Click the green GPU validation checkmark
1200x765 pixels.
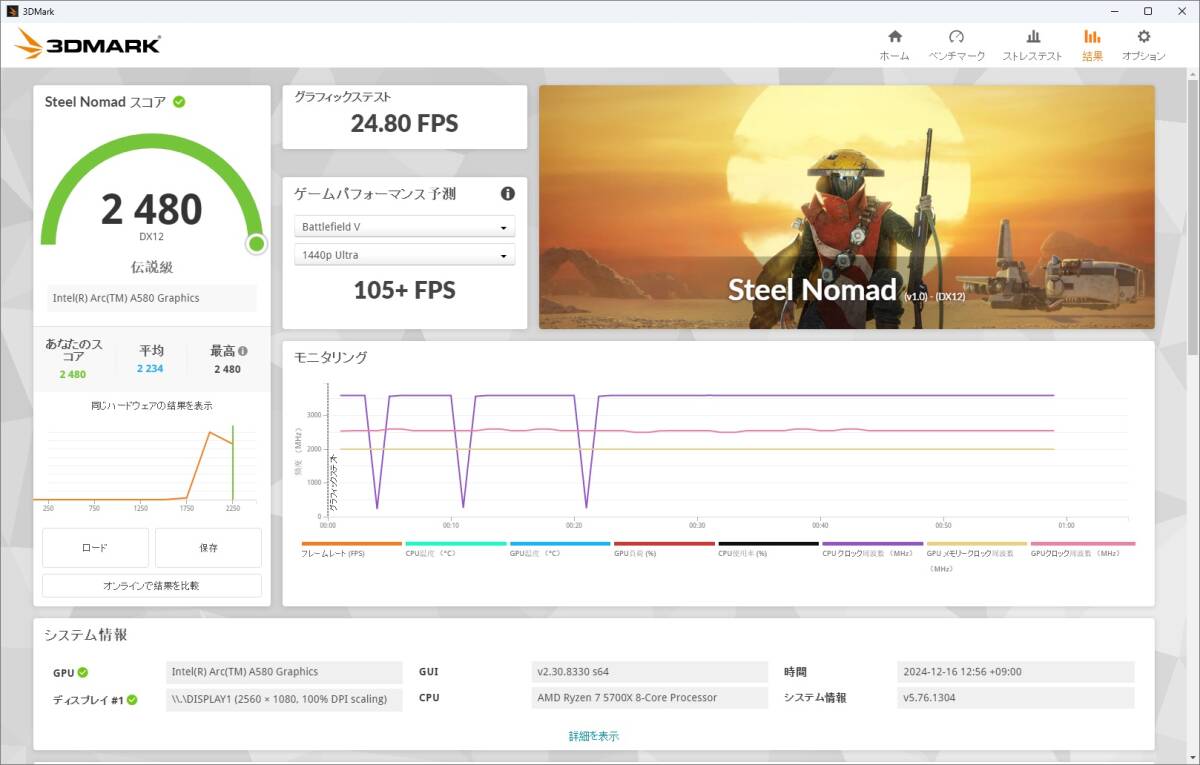(x=83, y=673)
